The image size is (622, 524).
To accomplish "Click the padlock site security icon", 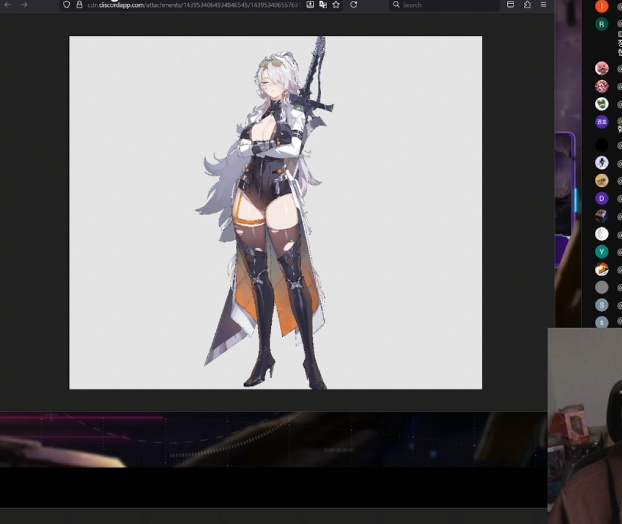I will pos(79,5).
